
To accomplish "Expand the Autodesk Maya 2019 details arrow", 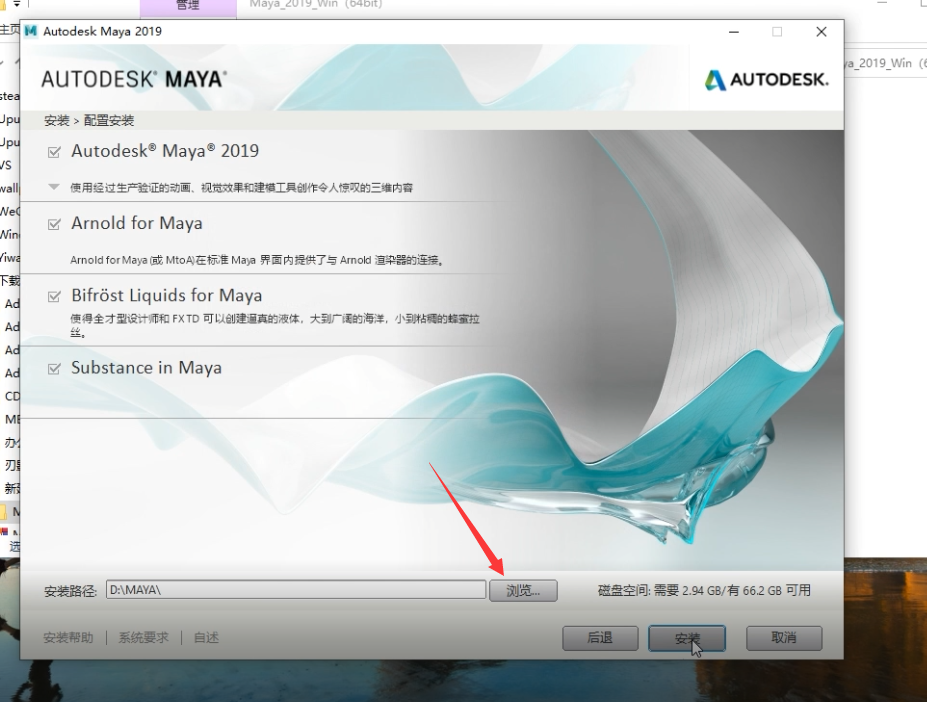I will point(54,187).
